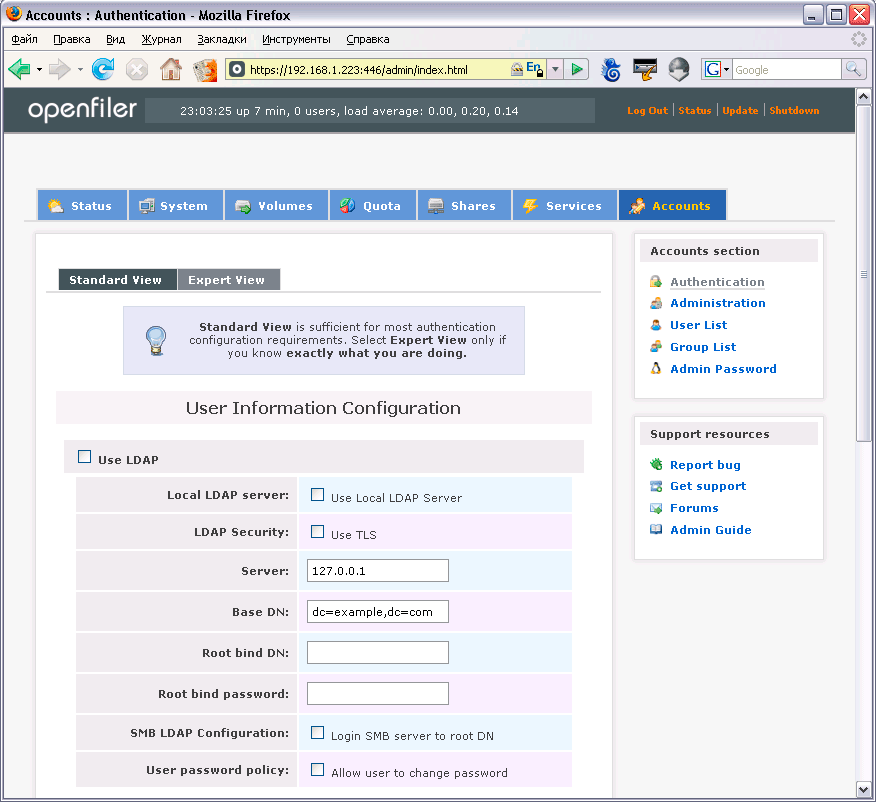
Task: Click the green Back arrow icon
Action: 19,69
